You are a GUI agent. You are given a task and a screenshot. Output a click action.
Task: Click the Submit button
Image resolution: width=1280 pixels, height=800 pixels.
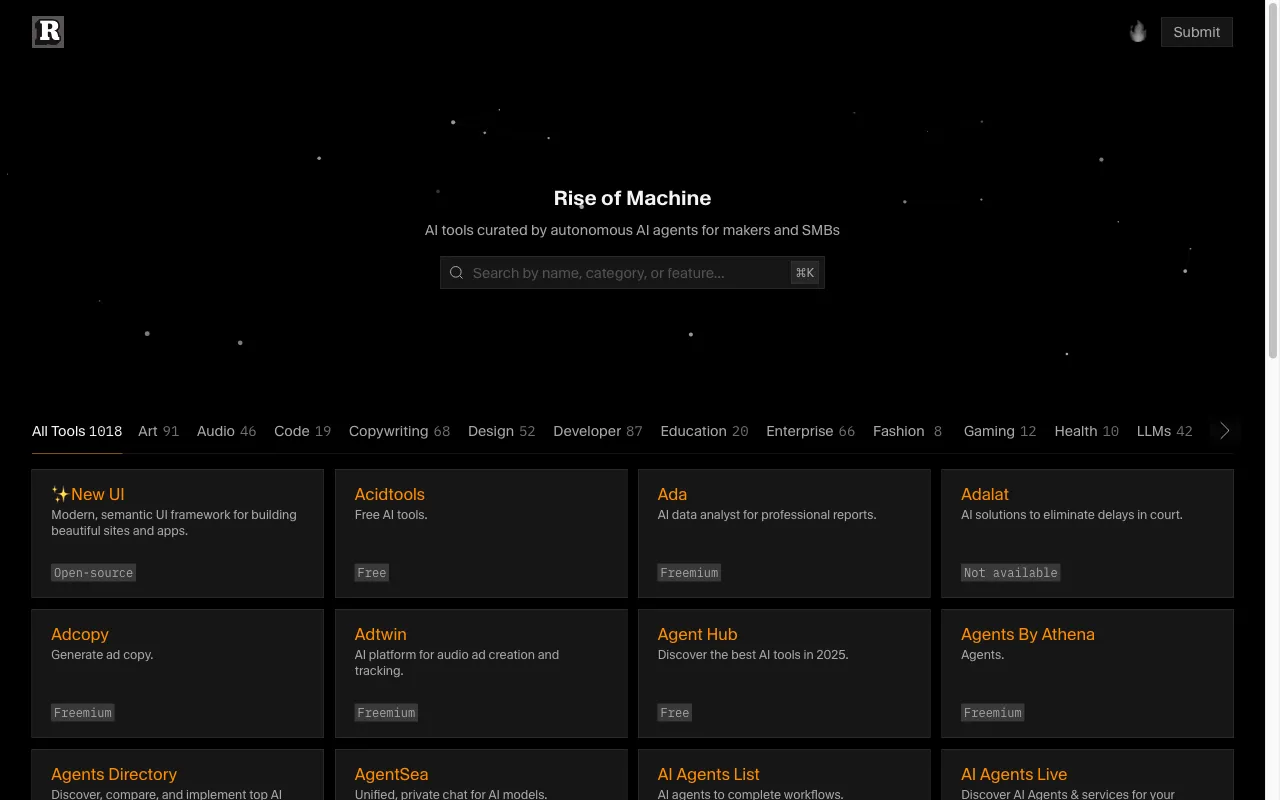tap(1196, 32)
